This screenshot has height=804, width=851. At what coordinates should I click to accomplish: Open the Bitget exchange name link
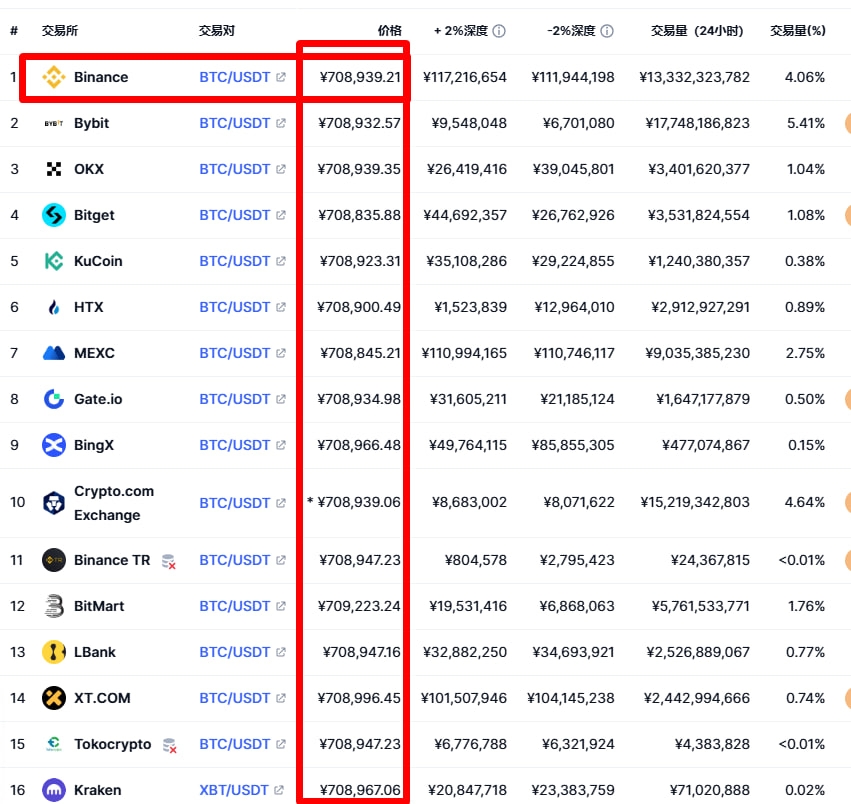[x=94, y=216]
